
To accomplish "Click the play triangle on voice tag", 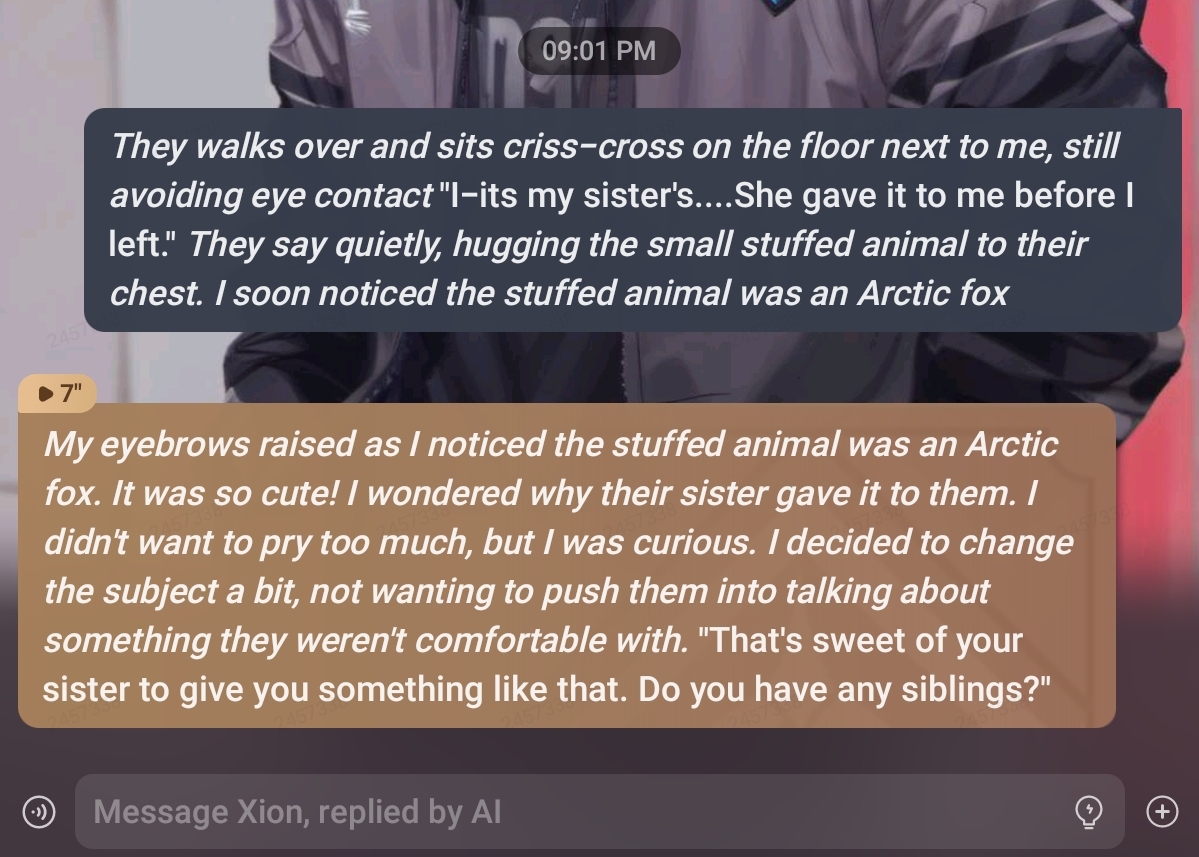I will 46,394.
